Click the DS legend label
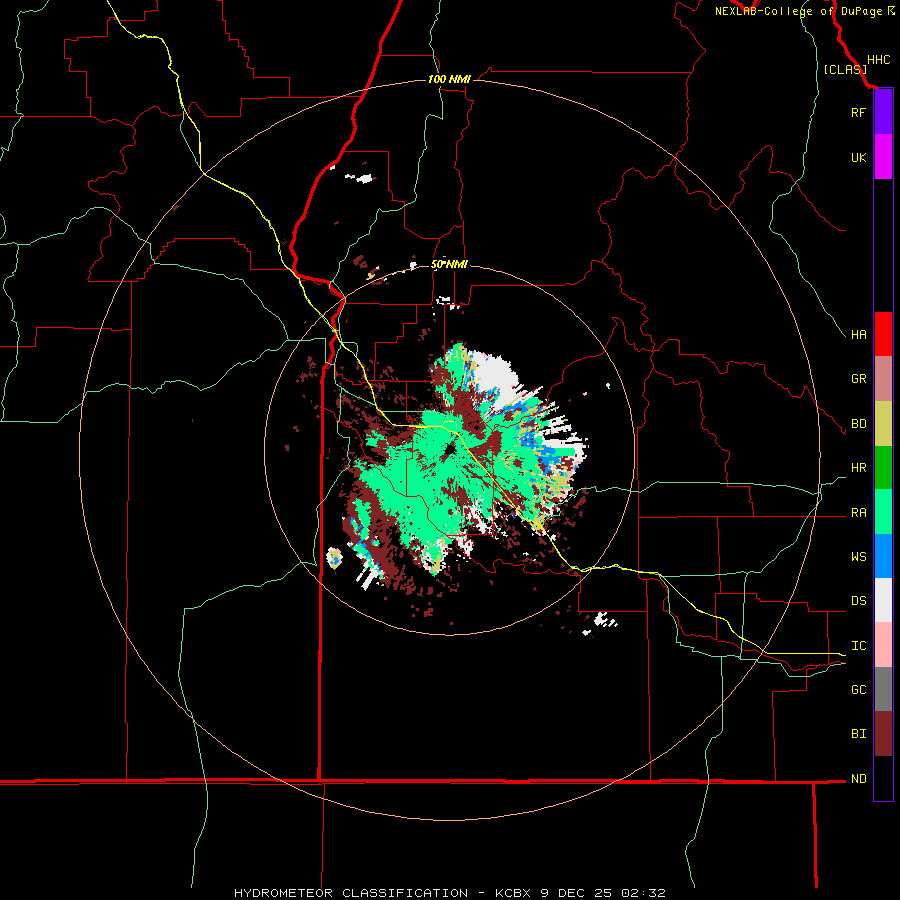 click(x=858, y=601)
